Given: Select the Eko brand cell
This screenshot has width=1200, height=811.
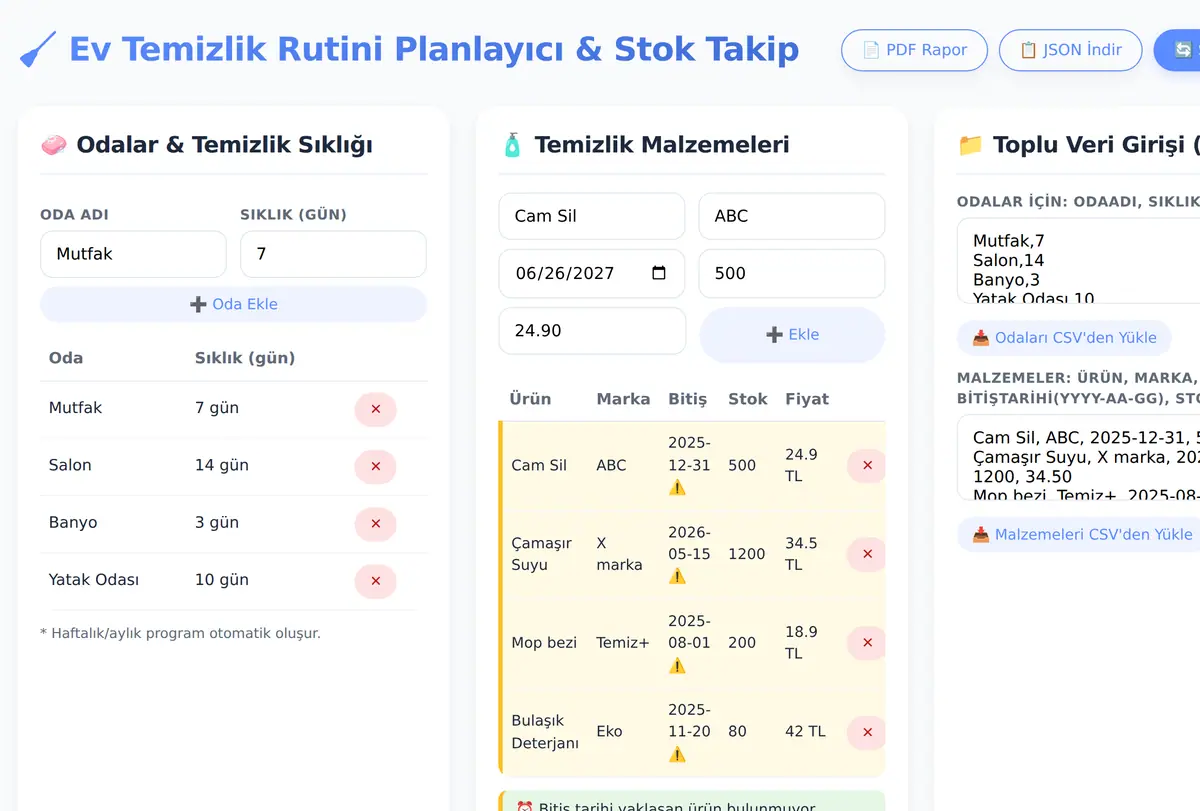Looking at the screenshot, I should click(x=609, y=732).
